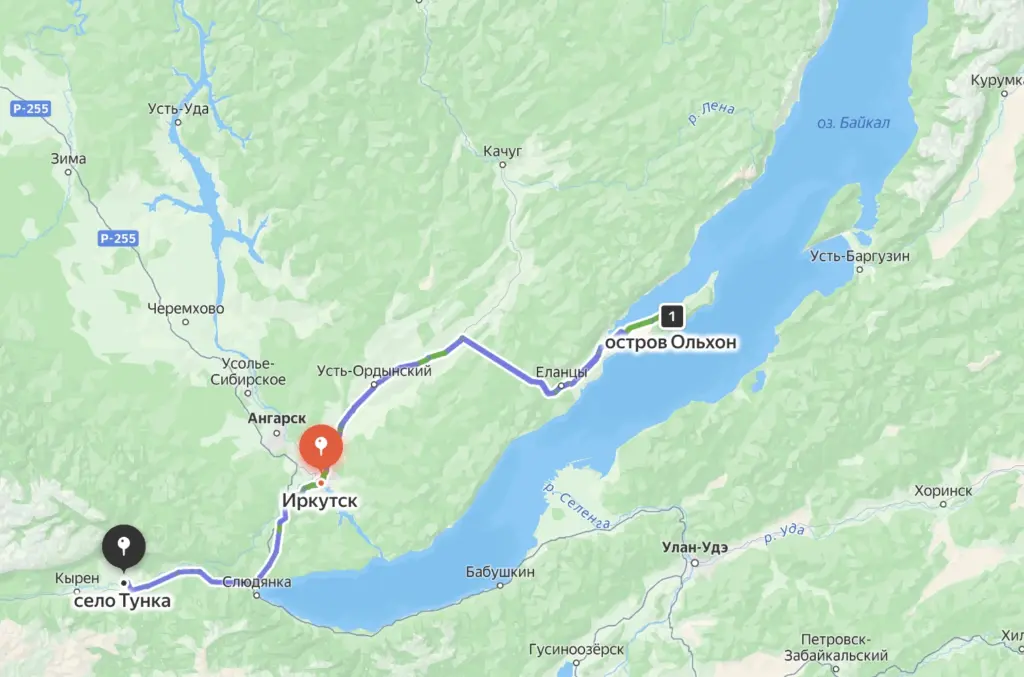Click the Бабушкин town label
This screenshot has width=1024, height=677.
pyautogui.click(x=500, y=572)
